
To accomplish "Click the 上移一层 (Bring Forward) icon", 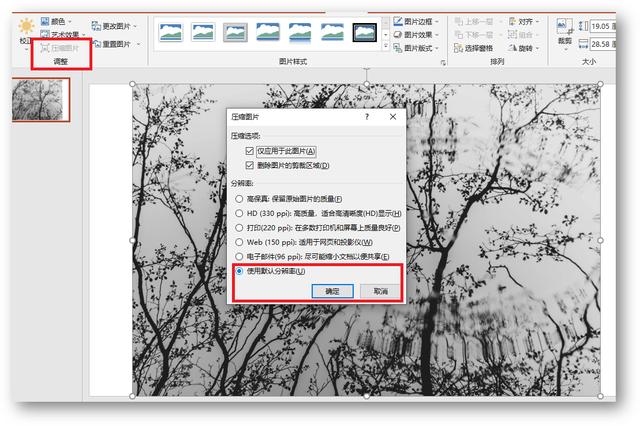I will 459,21.
